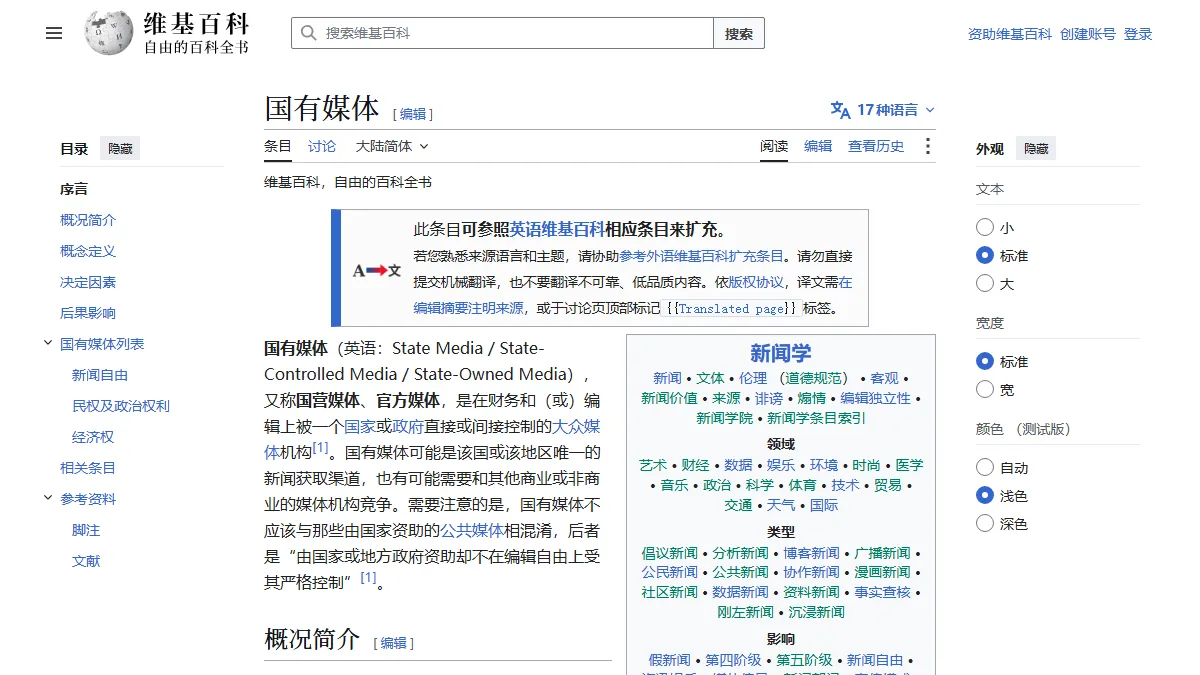
Task: Go to 概况简介 in contents
Action: [x=88, y=220]
